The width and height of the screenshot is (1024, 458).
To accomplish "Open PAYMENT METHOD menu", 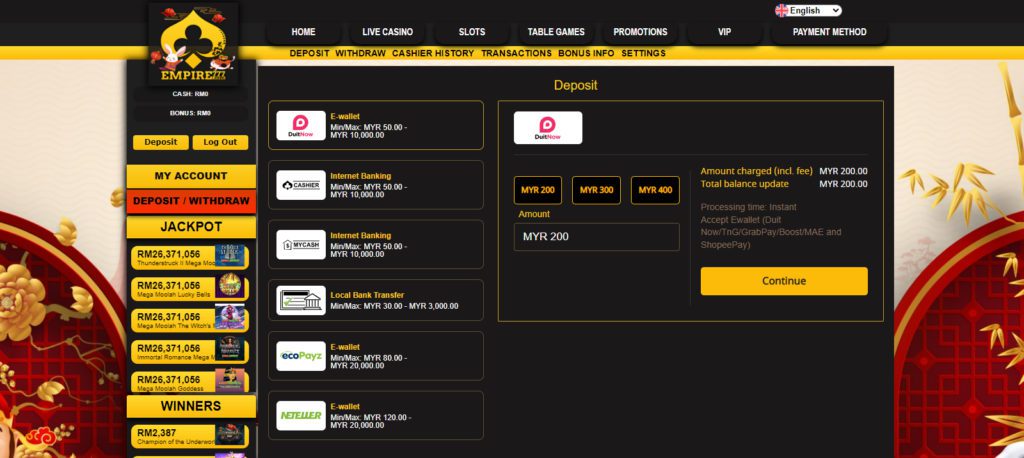I will tap(829, 32).
